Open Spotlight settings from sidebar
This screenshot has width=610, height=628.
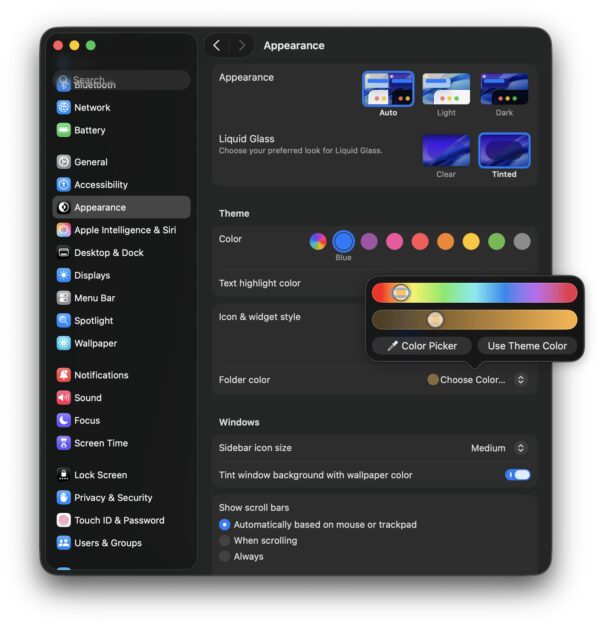pos(93,321)
